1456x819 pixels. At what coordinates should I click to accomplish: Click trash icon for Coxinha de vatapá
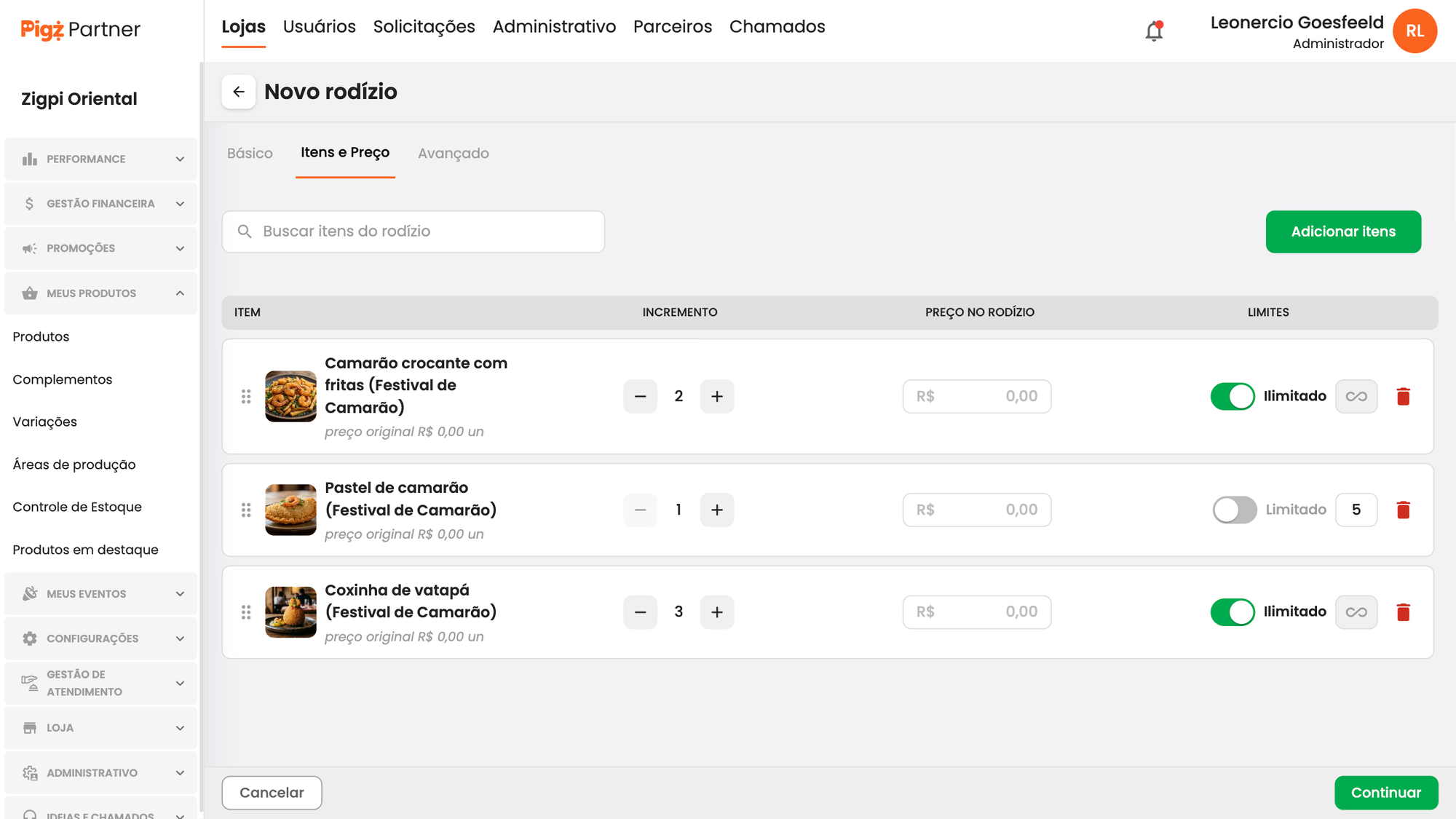pyautogui.click(x=1403, y=612)
